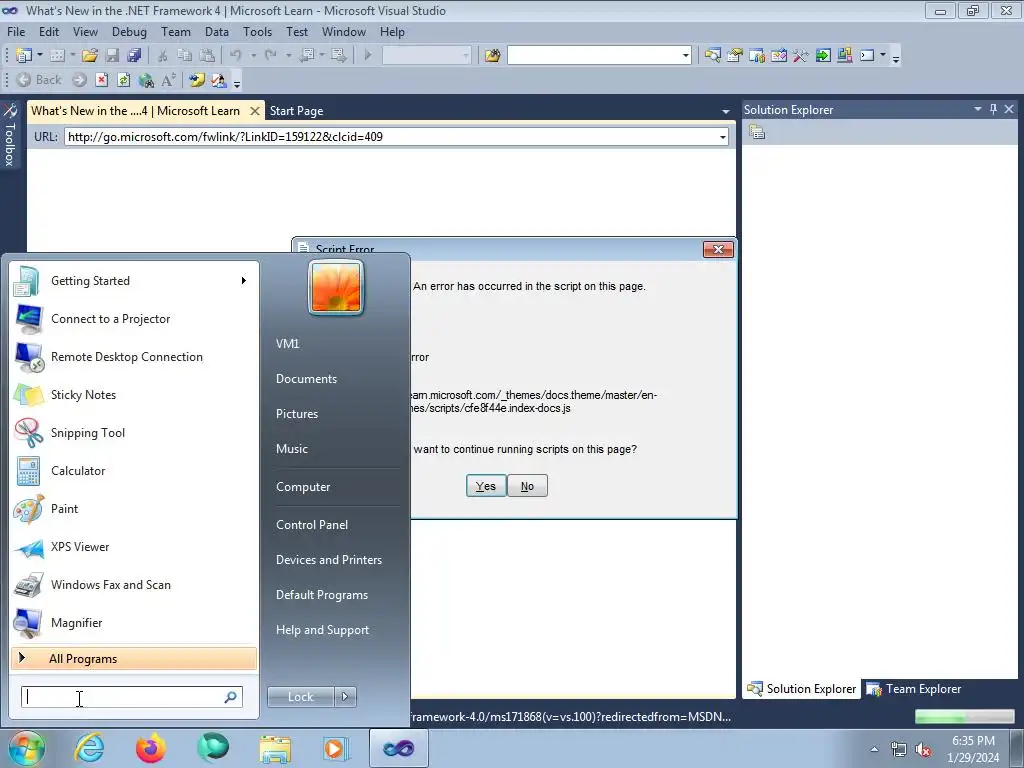Open Solution Explorer from toolbar icon
Screen dimensions: 1024x768
(712, 56)
